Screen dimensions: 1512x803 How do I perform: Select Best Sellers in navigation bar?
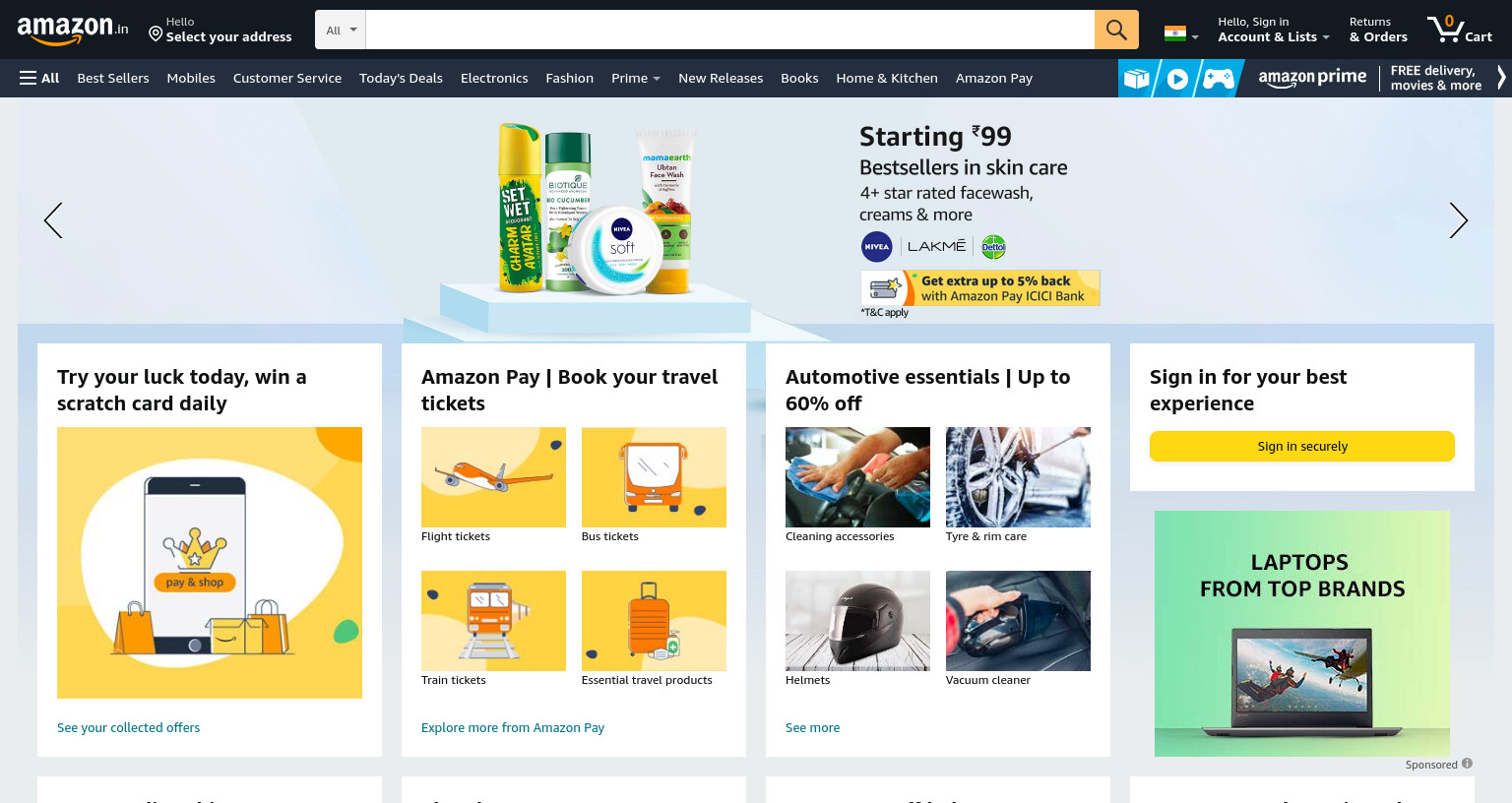click(x=113, y=78)
